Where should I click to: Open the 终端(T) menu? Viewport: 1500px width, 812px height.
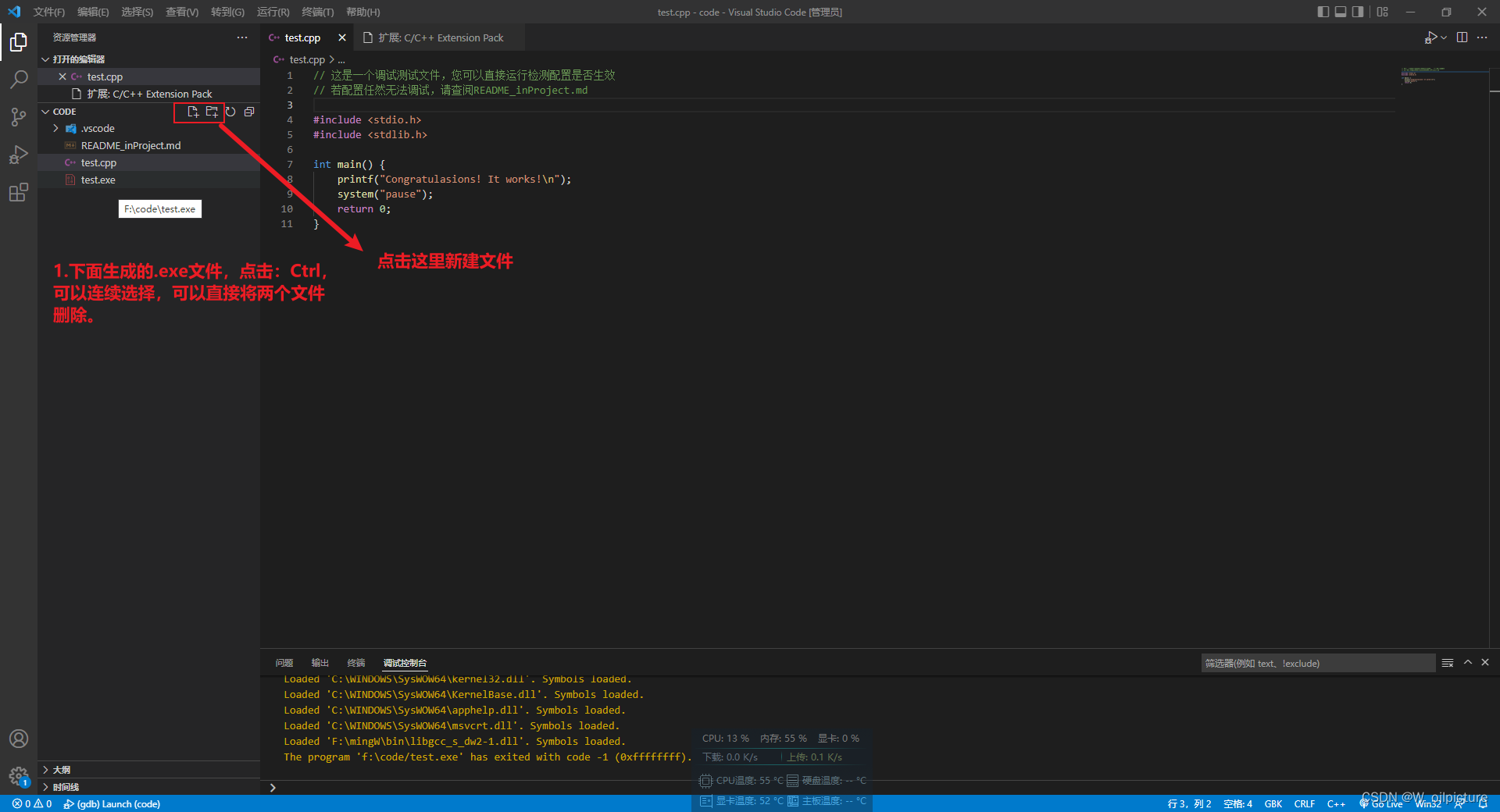tap(318, 12)
